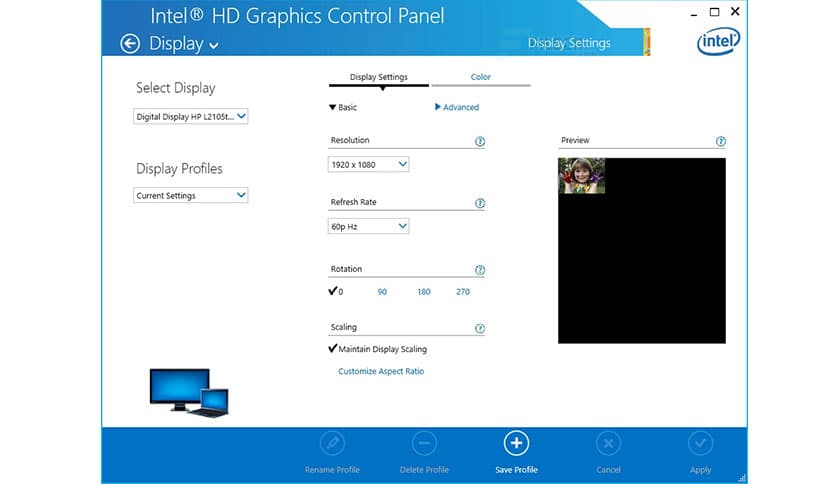Collapse the Basic settings triangle
The image size is (836, 484).
coord(332,107)
